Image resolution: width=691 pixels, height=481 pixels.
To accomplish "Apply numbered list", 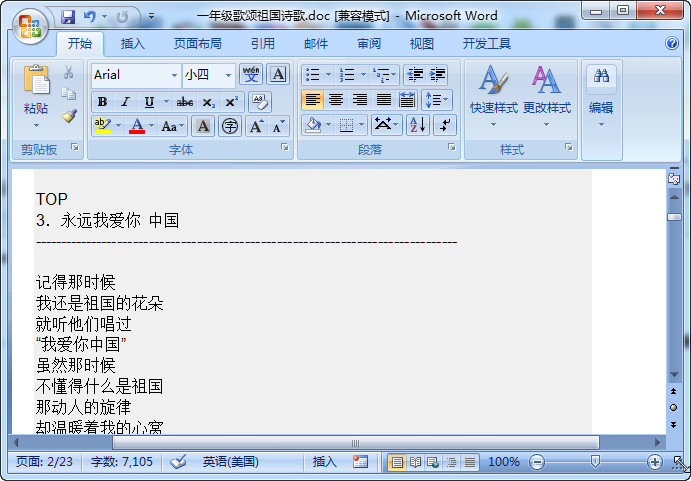I will pos(347,75).
